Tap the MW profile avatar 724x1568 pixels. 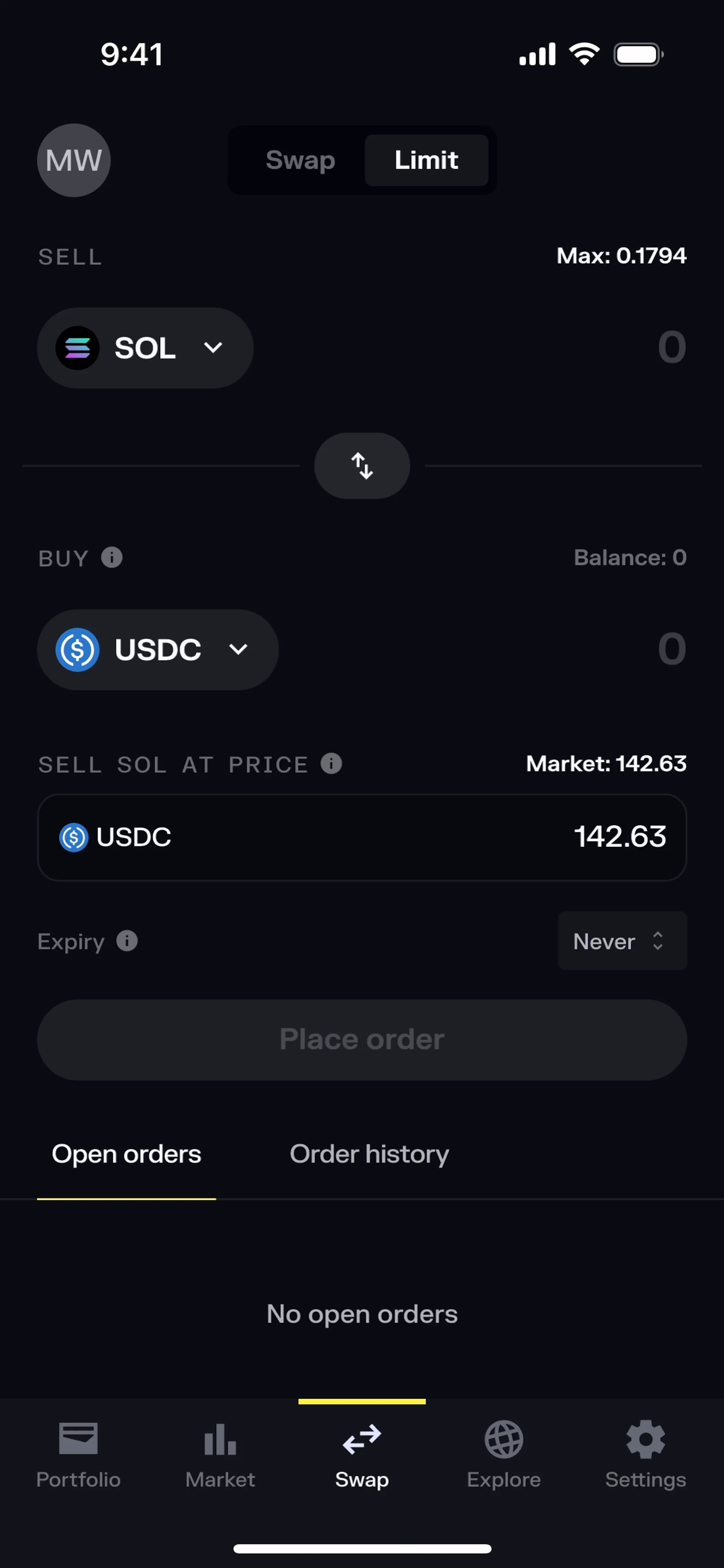tap(74, 160)
